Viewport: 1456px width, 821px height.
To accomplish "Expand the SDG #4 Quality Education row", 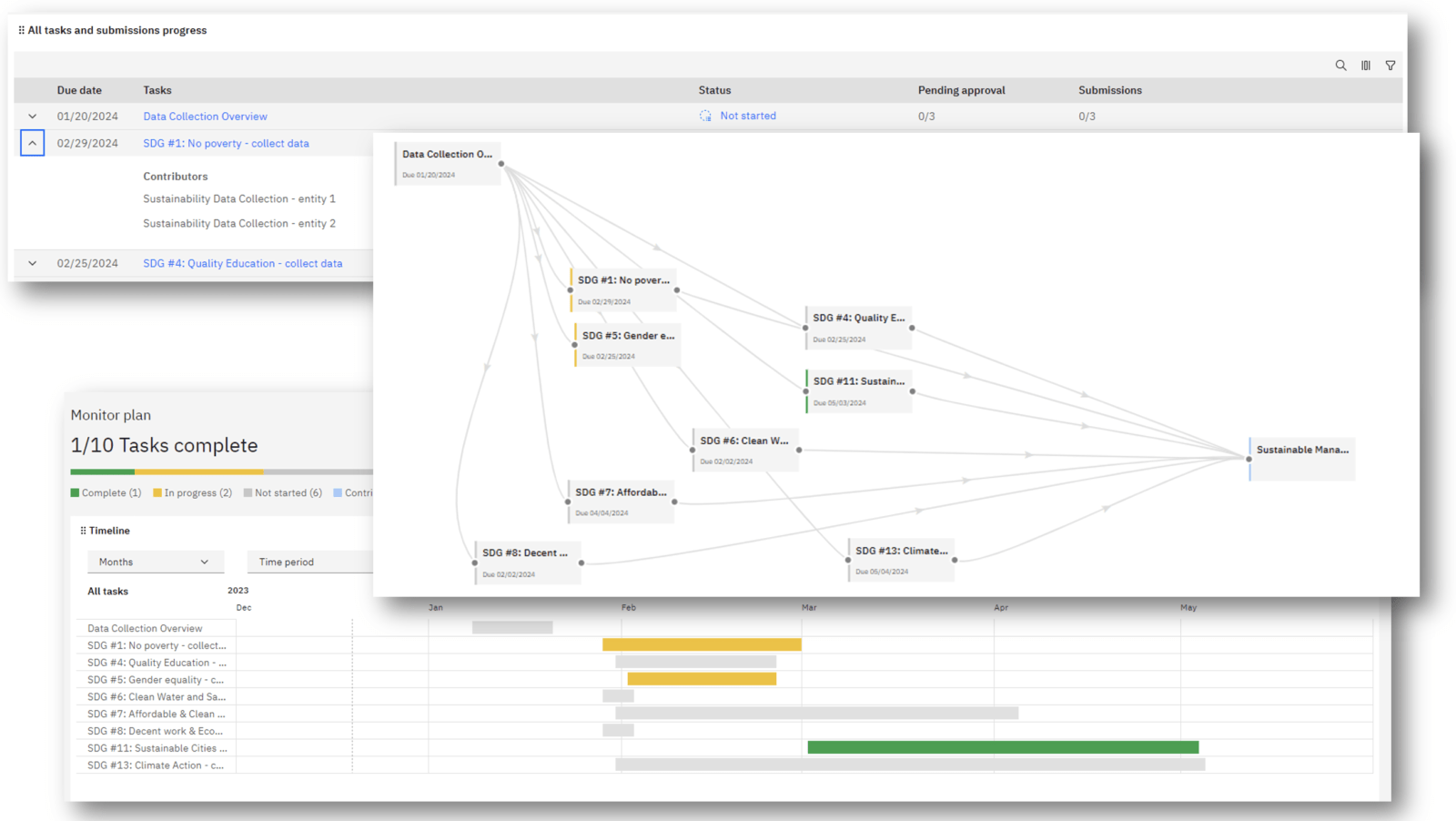I will click(32, 263).
